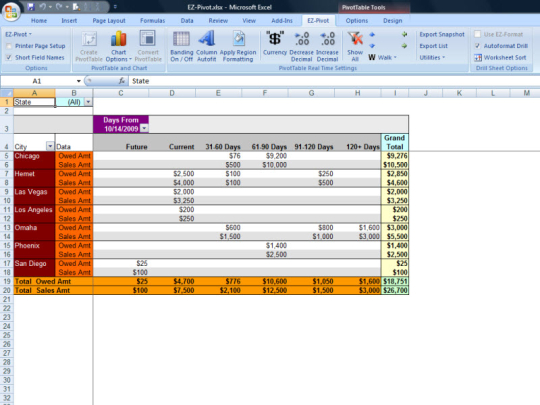Open Chart Options icon

click(118, 39)
